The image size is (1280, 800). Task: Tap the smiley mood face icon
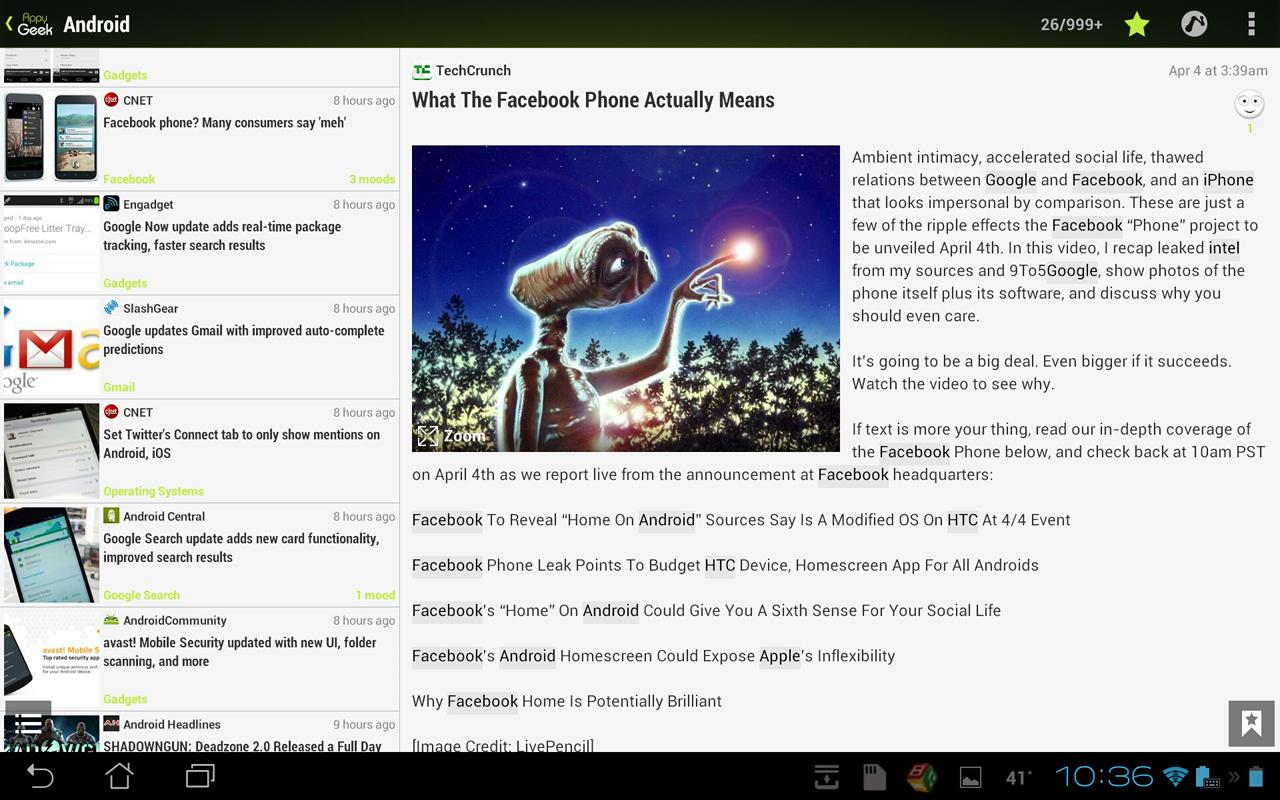(1249, 105)
